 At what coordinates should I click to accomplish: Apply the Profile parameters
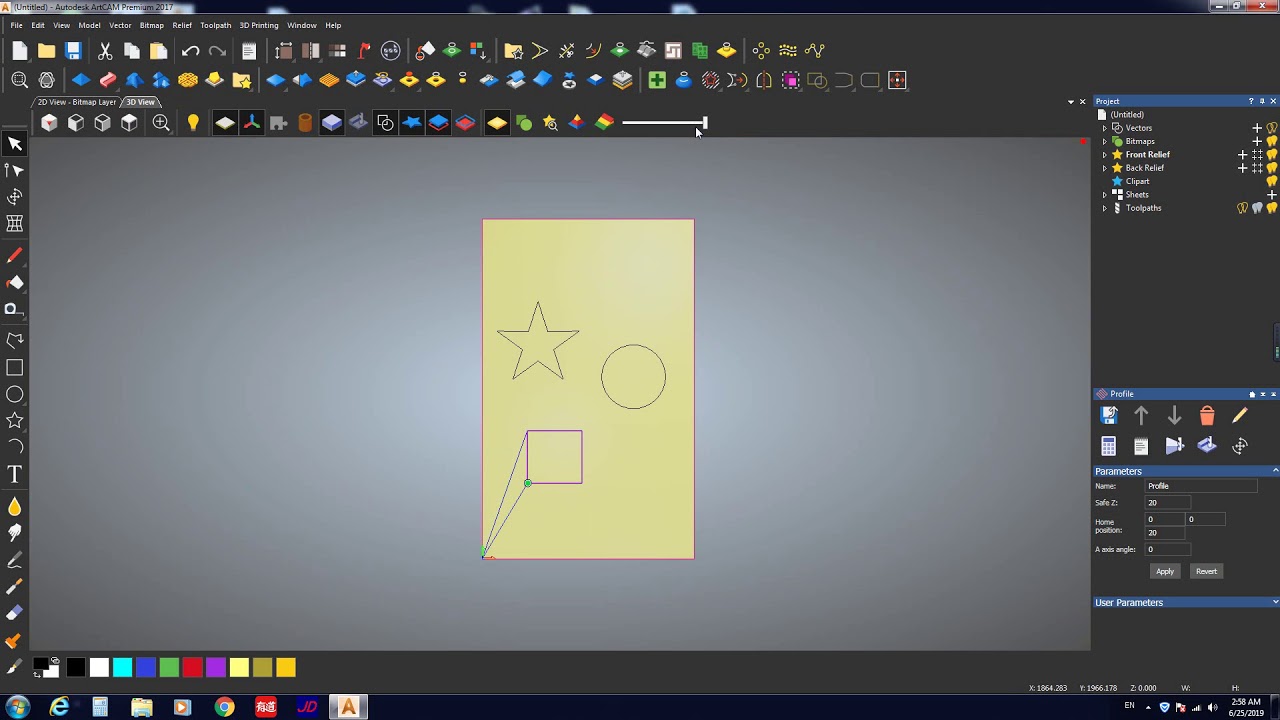tap(1164, 570)
